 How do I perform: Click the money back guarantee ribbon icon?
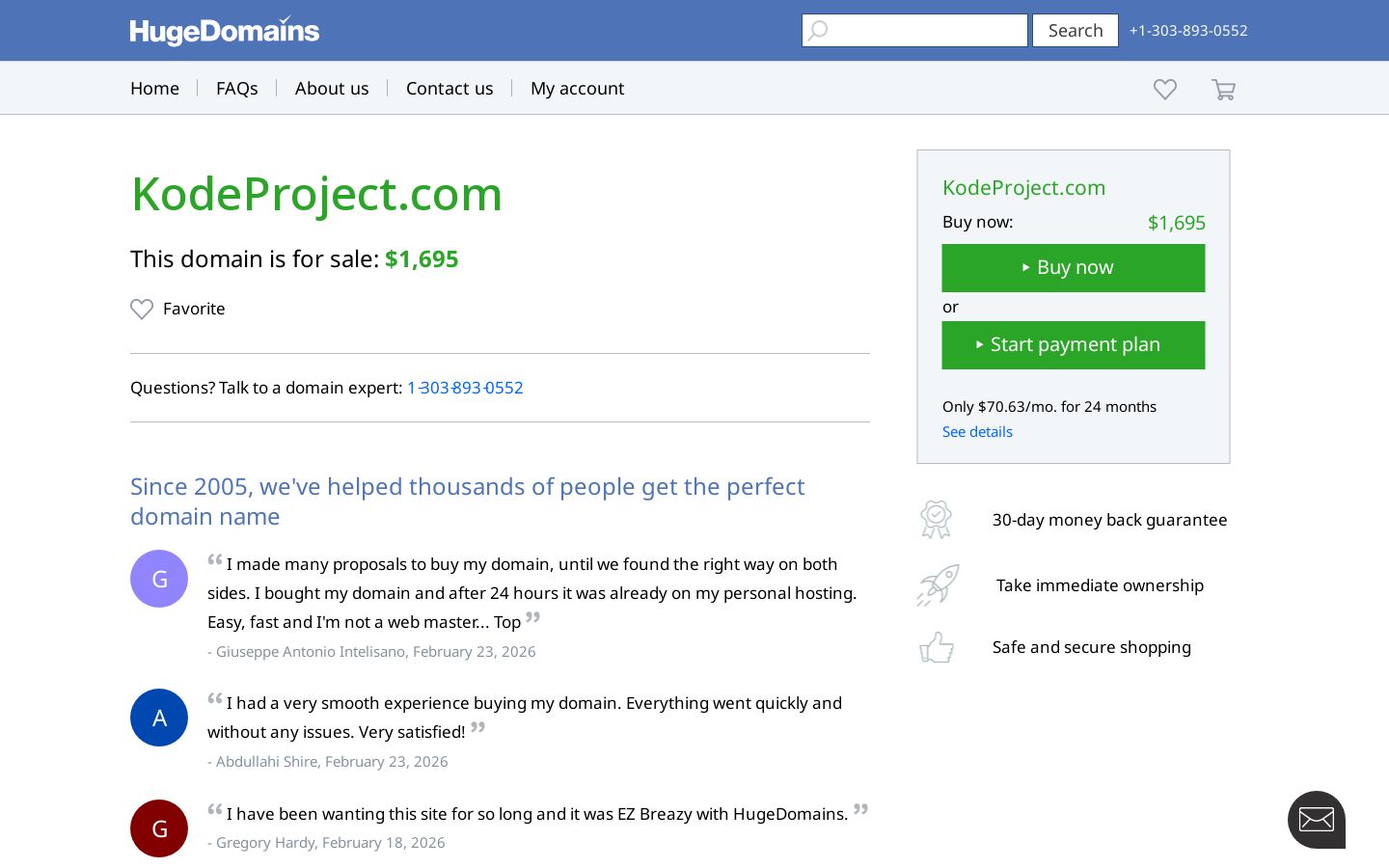[x=936, y=519]
